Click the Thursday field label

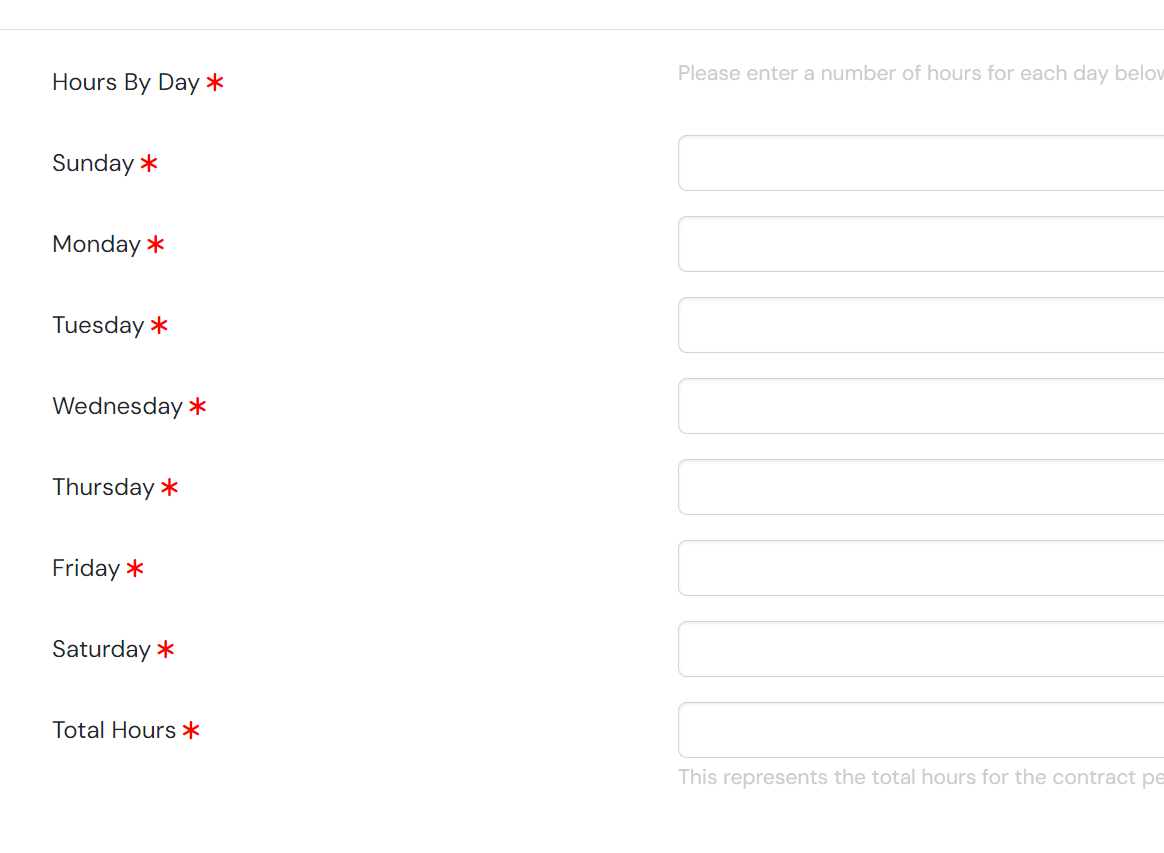[103, 487]
